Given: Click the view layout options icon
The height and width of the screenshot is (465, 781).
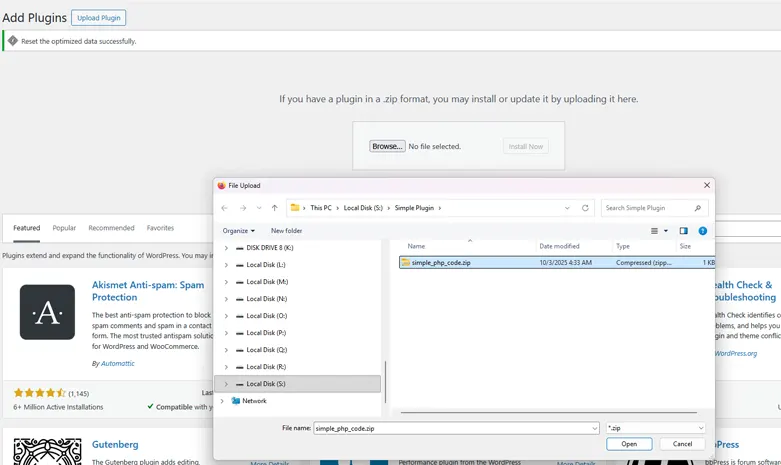Looking at the screenshot, I should point(655,231).
